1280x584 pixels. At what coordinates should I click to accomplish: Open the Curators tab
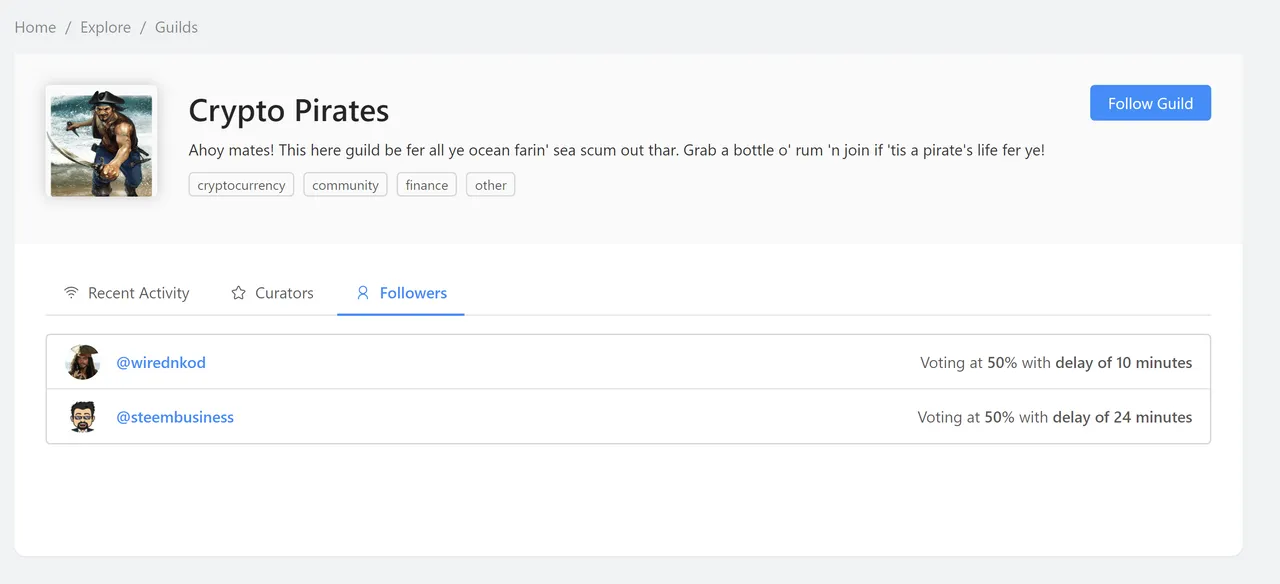272,293
